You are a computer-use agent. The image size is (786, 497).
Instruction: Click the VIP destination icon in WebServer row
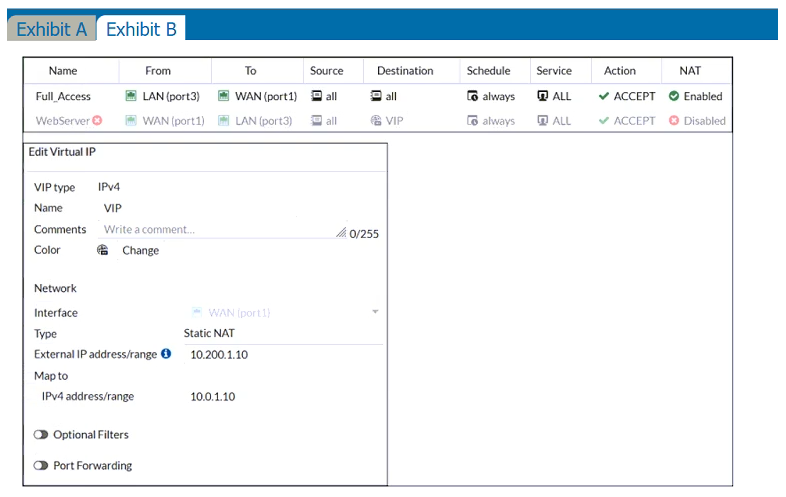(x=376, y=120)
